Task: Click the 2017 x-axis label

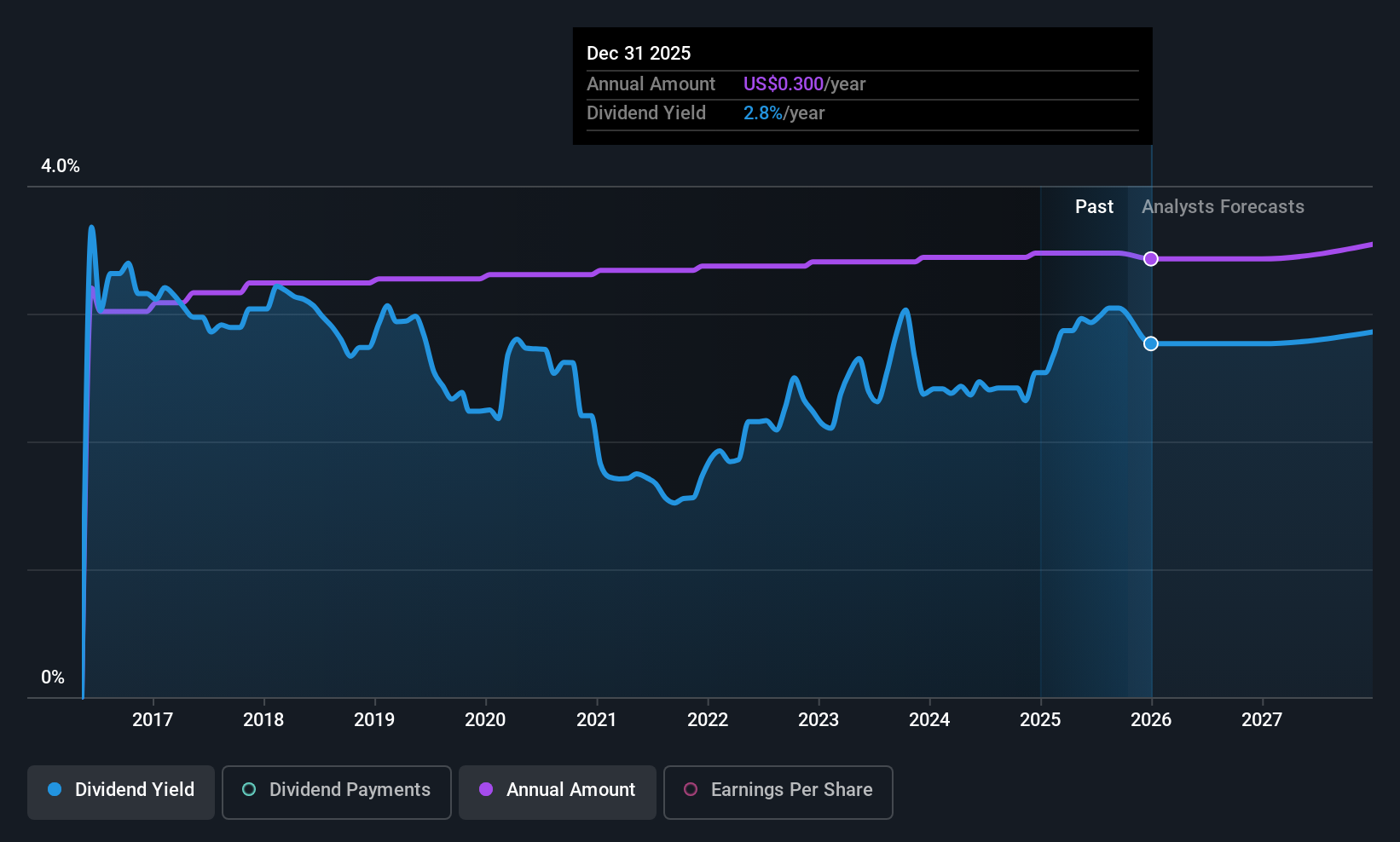Action: click(x=153, y=719)
